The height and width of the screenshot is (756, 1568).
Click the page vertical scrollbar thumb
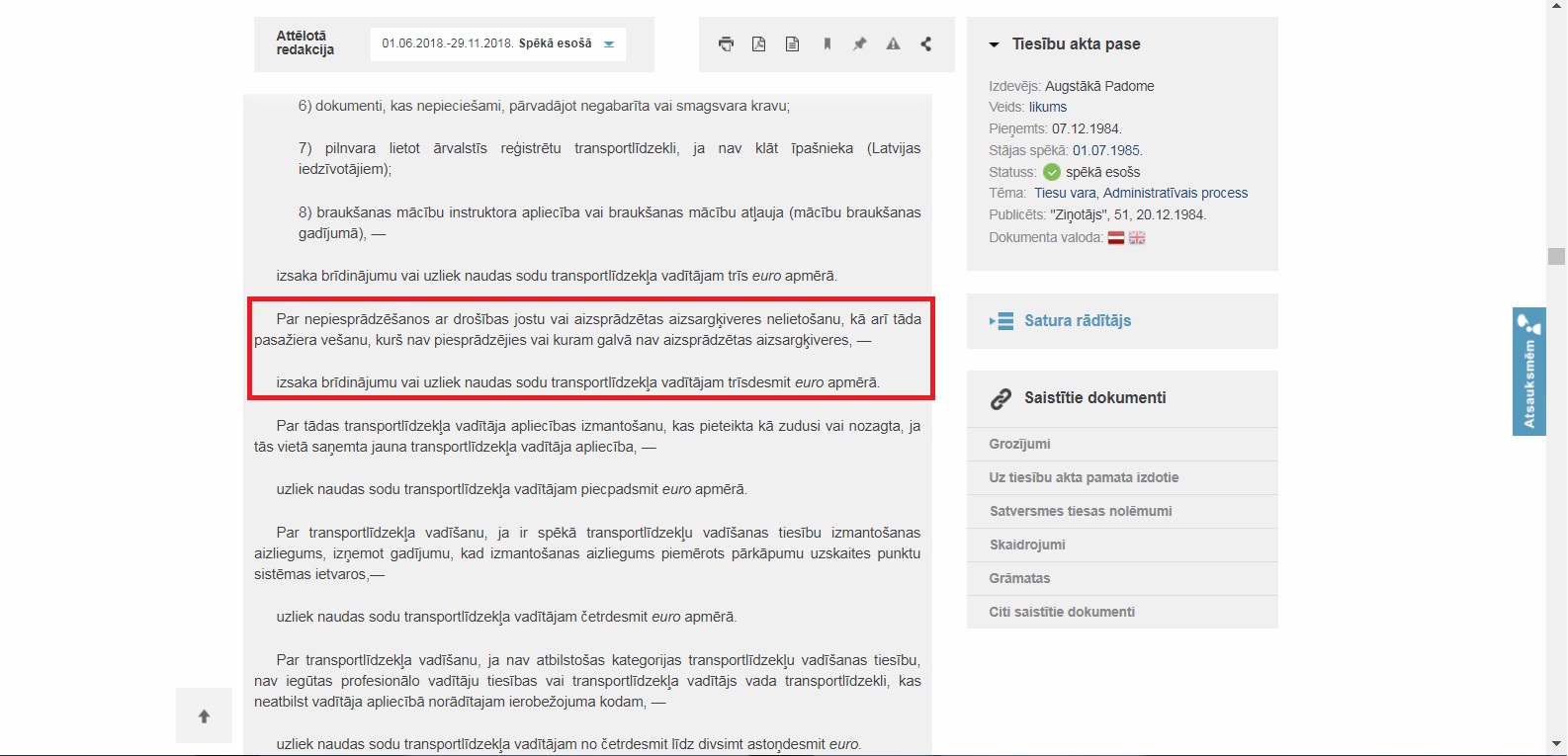[x=1557, y=257]
